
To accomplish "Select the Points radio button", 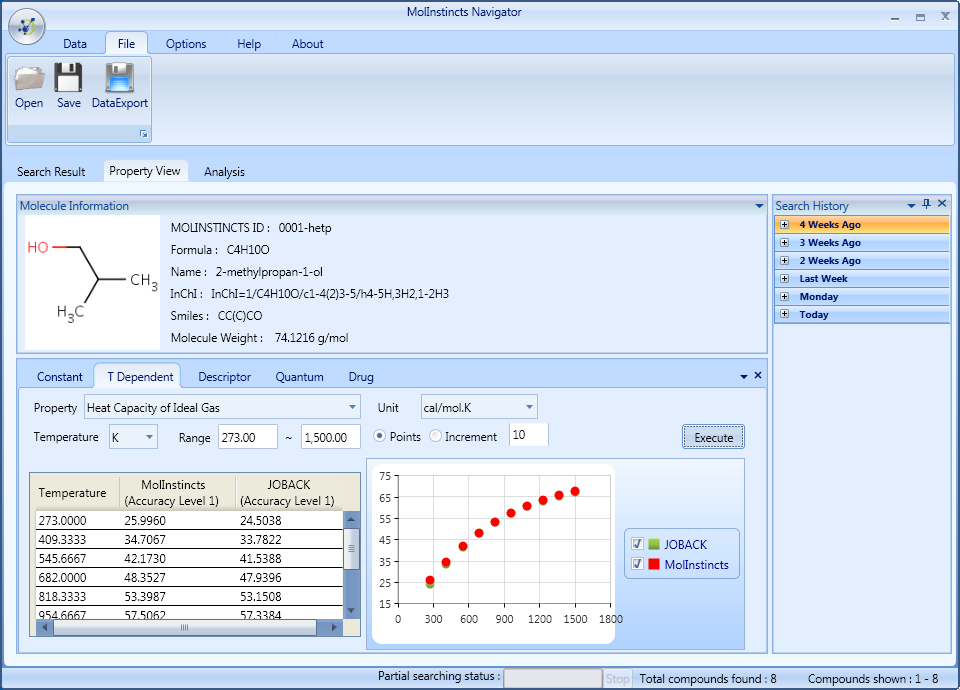I will point(380,436).
